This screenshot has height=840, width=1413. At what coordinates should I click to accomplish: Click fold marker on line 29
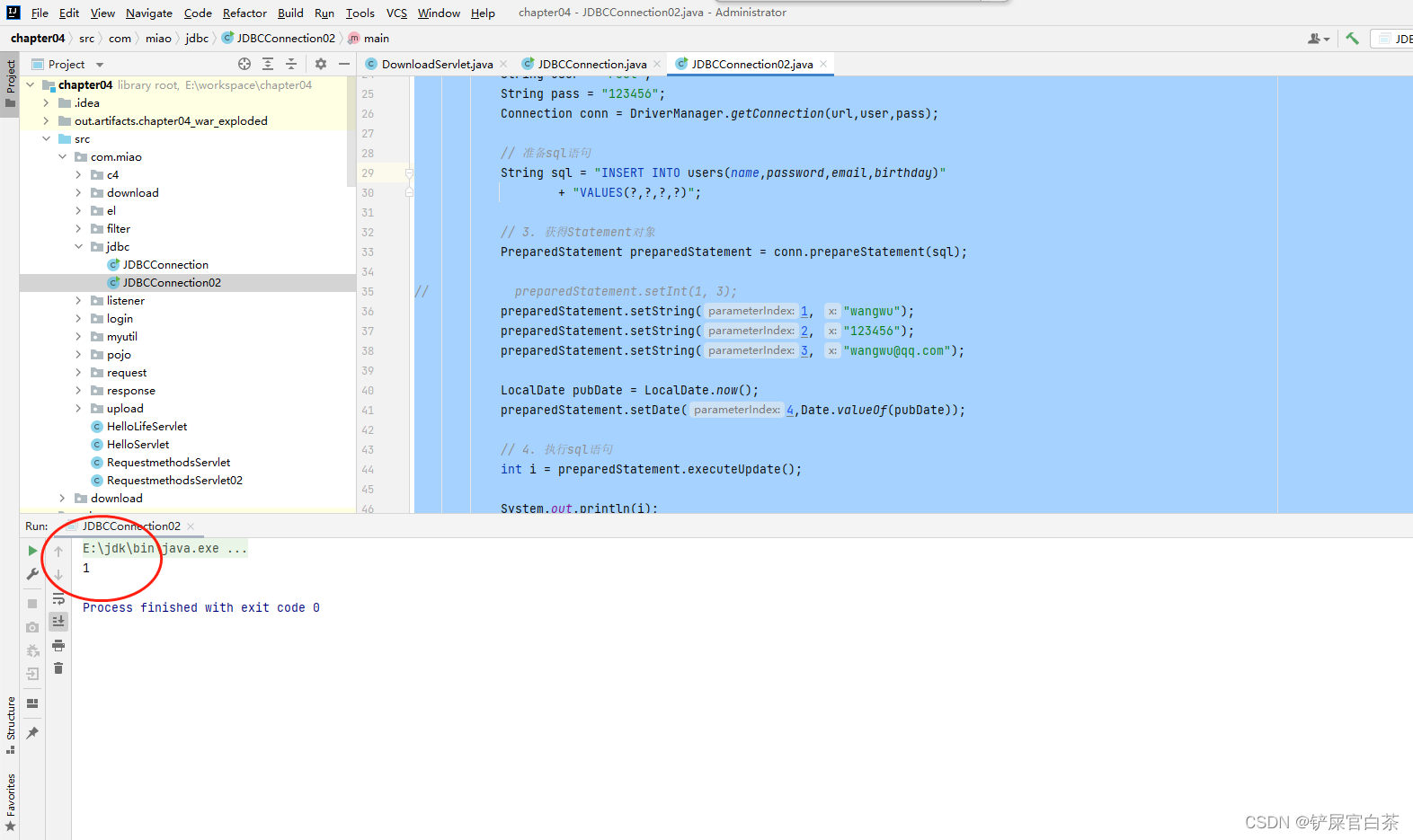click(409, 172)
